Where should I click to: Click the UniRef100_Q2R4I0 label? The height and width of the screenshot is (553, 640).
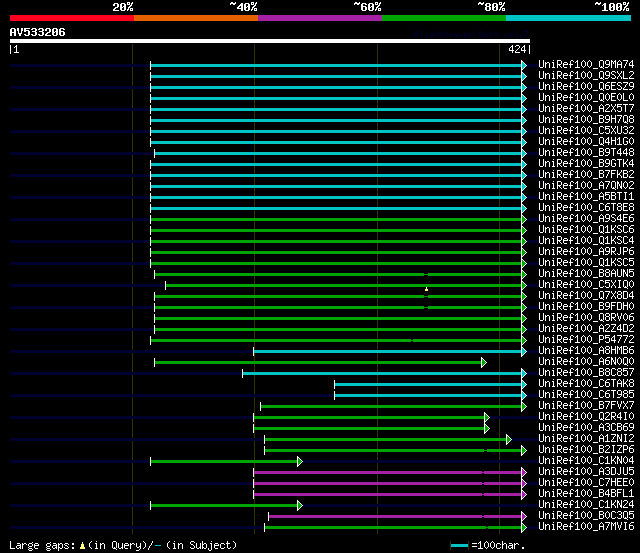point(586,417)
